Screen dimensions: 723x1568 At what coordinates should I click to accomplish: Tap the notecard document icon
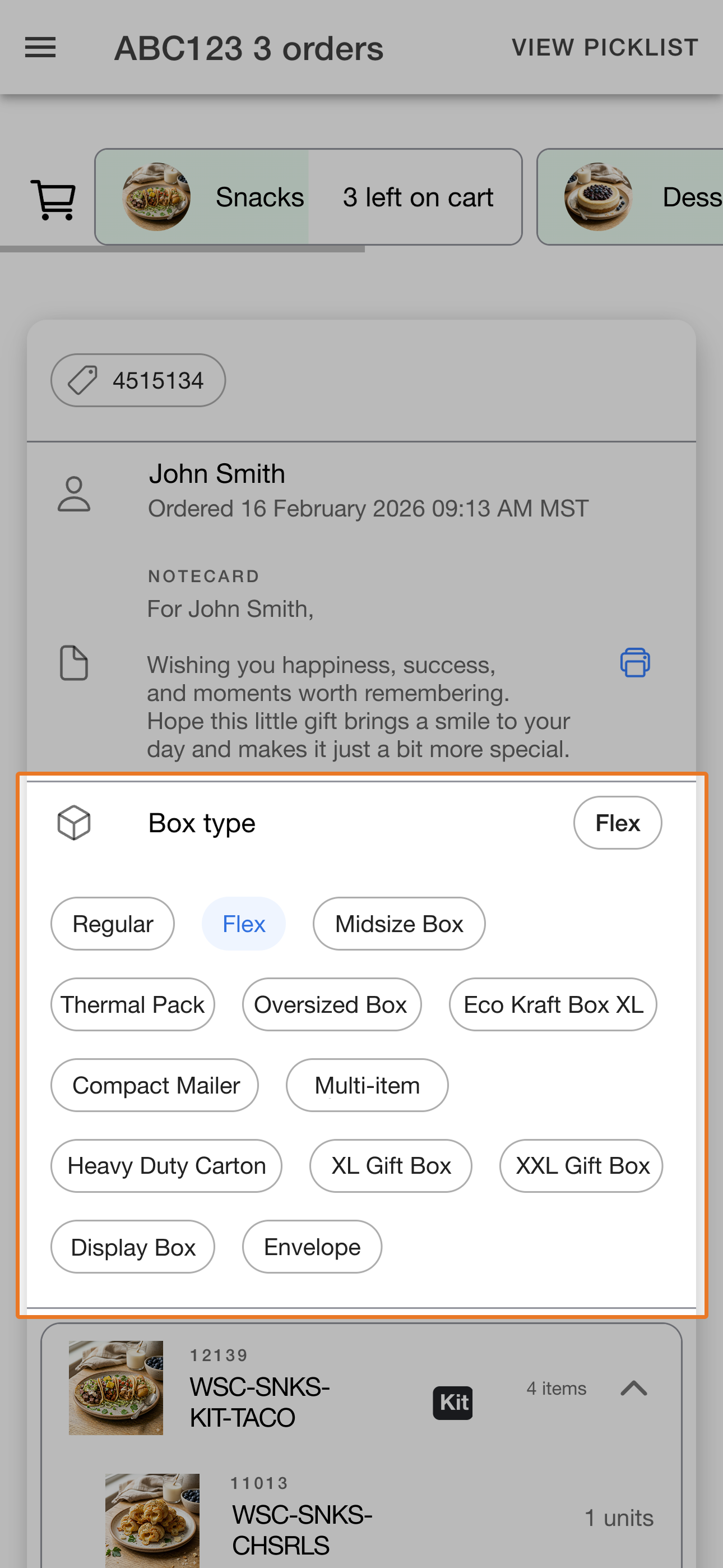tap(73, 662)
